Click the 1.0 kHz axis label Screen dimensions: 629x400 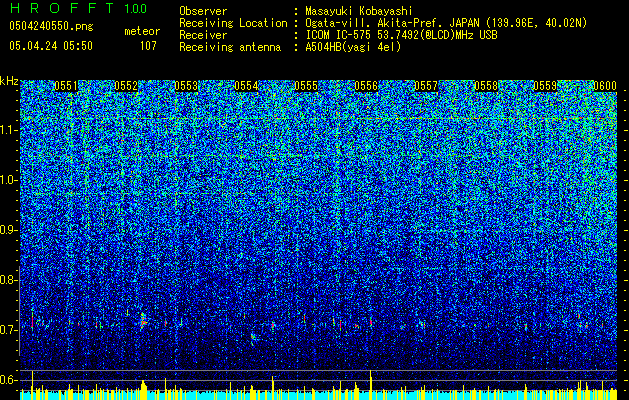(8, 180)
